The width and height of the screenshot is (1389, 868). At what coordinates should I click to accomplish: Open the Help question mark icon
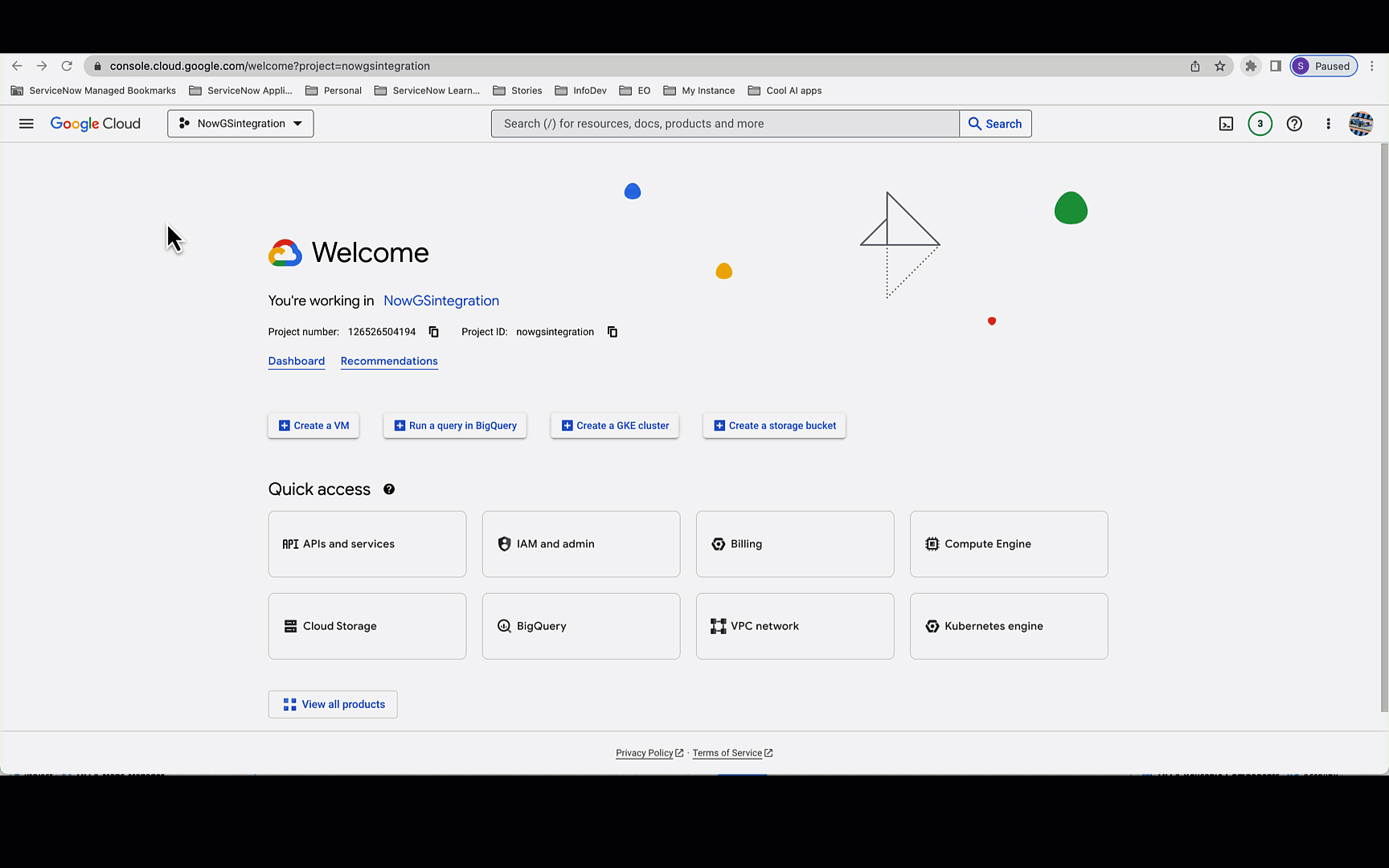tap(1294, 124)
